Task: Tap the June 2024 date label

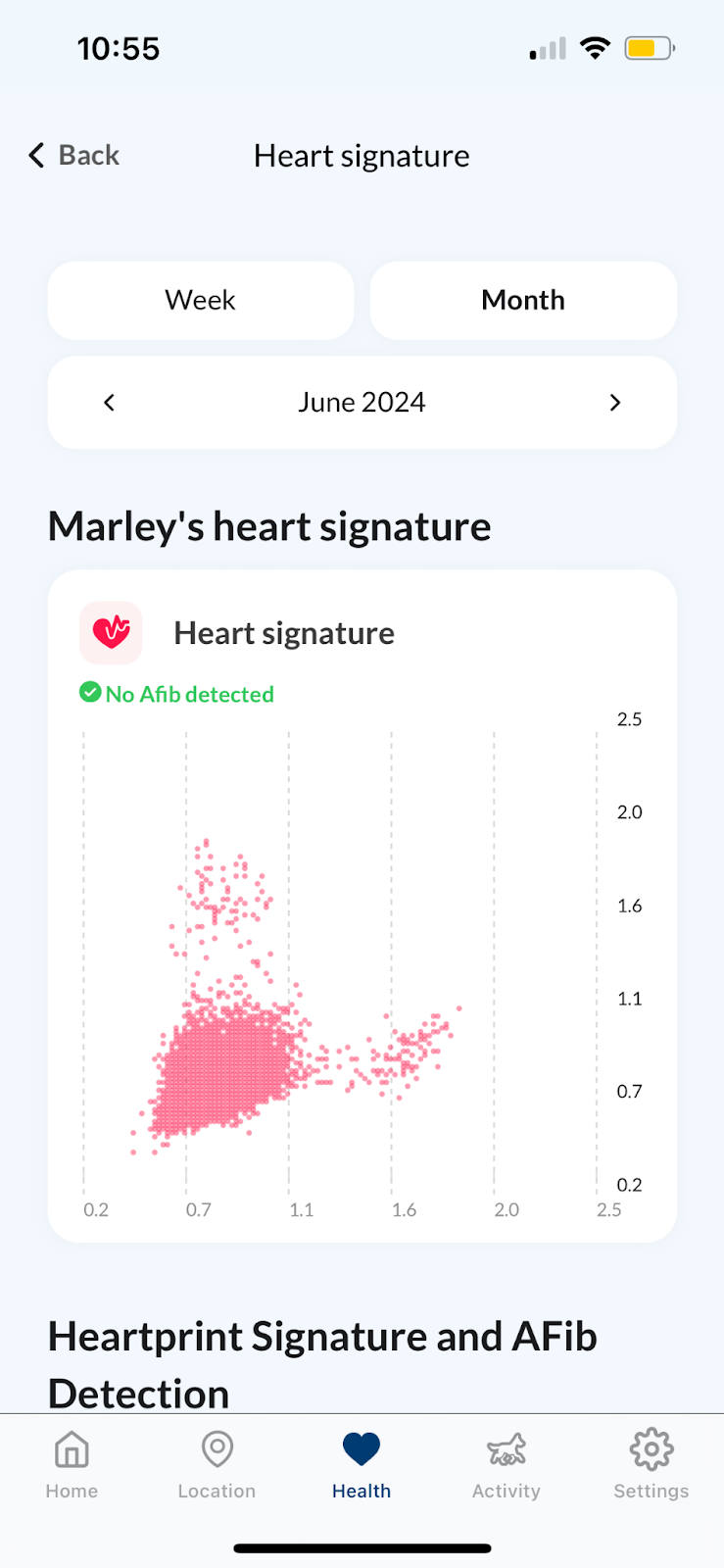Action: point(362,403)
